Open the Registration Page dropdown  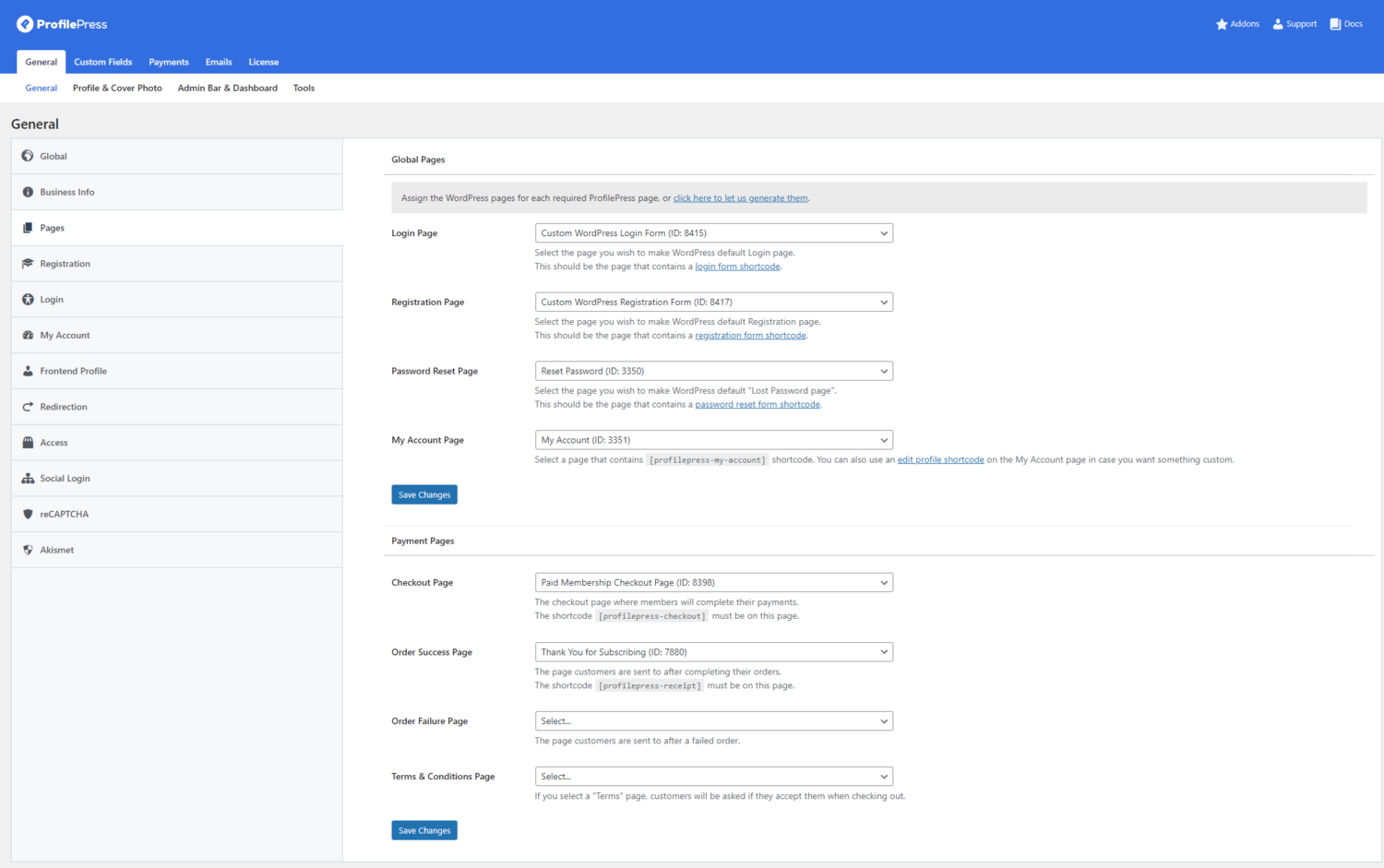[x=714, y=303]
